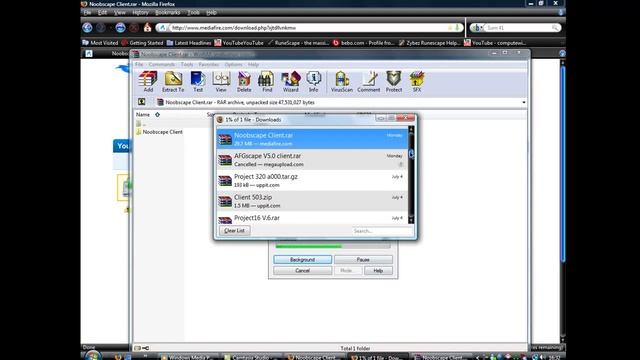The image size is (640, 360).
Task: Open the YouTubeYouTube bookmark
Action: [239, 42]
